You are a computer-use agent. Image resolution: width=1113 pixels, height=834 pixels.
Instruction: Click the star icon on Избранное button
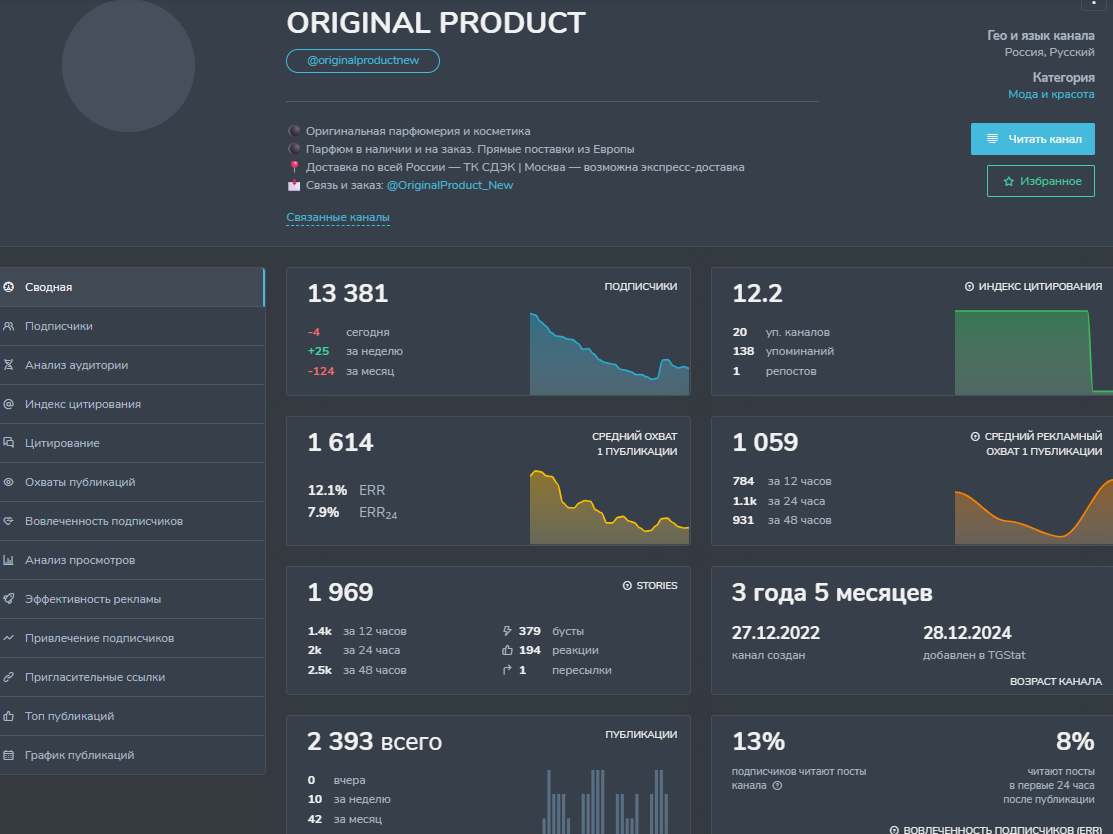(x=1008, y=182)
